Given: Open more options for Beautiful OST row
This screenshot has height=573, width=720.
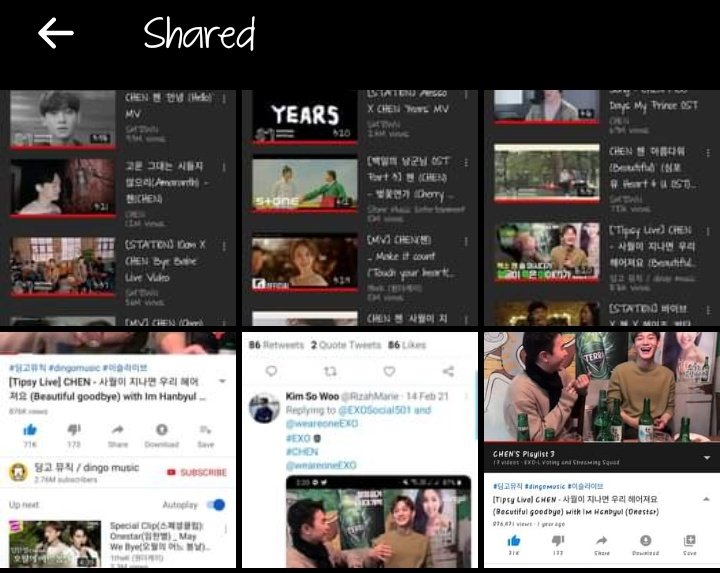Looking at the screenshot, I should pos(708,152).
